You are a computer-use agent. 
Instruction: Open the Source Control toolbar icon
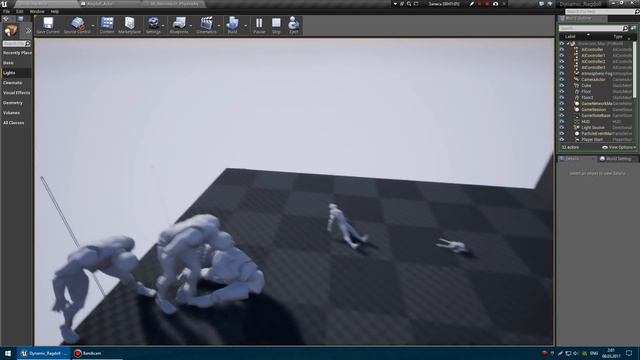coord(77,25)
